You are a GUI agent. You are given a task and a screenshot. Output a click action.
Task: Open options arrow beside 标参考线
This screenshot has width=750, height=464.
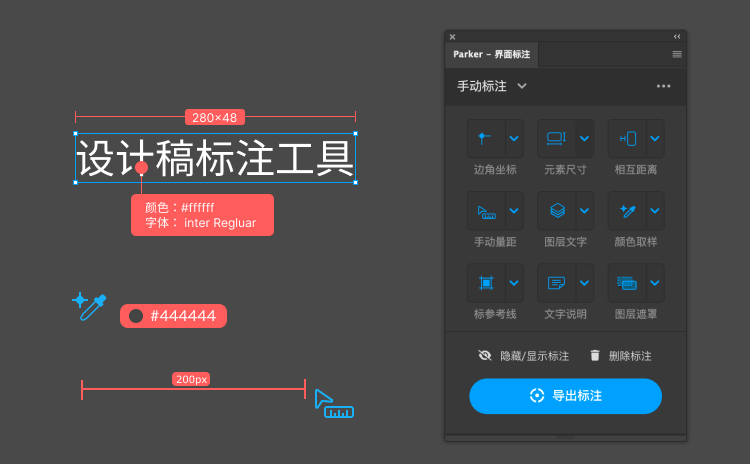(514, 283)
